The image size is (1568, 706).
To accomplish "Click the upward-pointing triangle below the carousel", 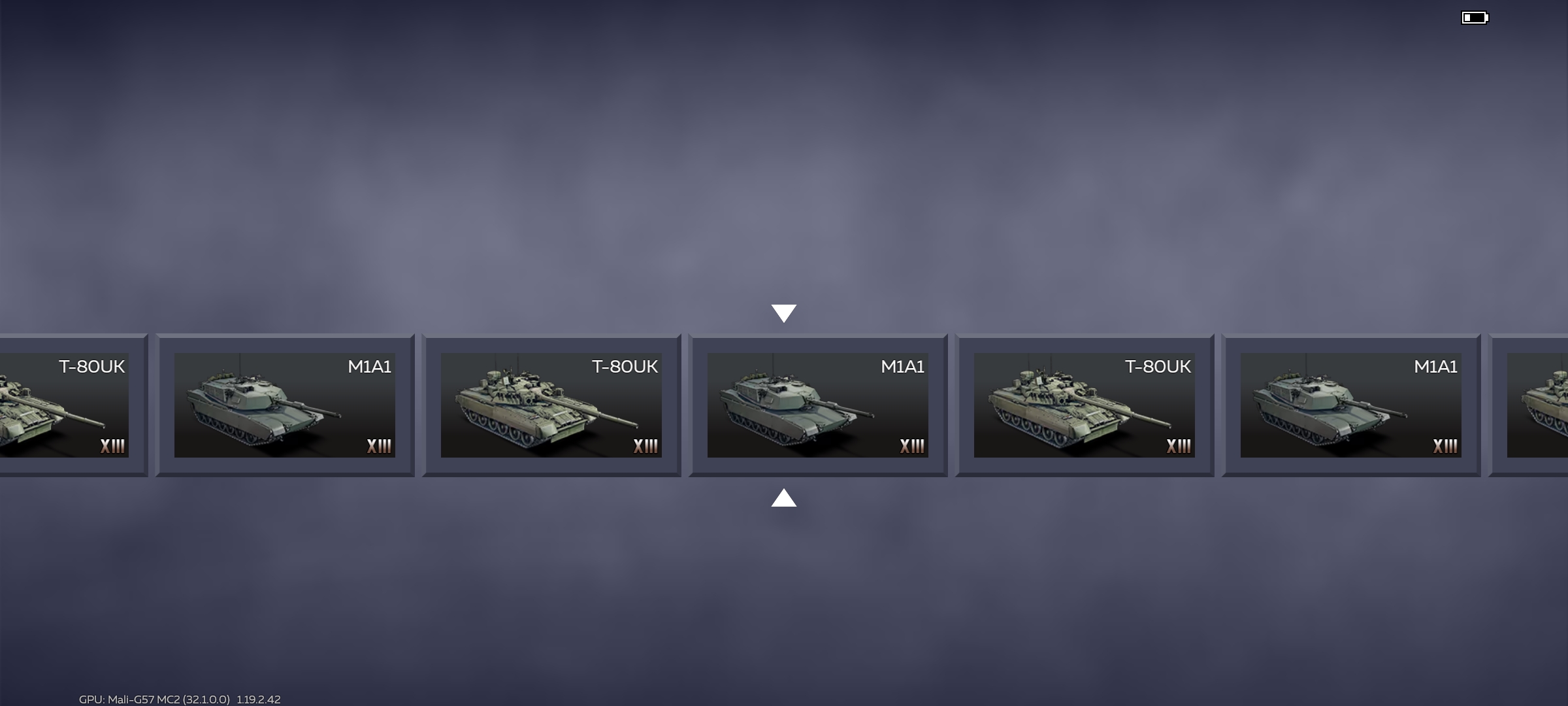I will [x=784, y=498].
